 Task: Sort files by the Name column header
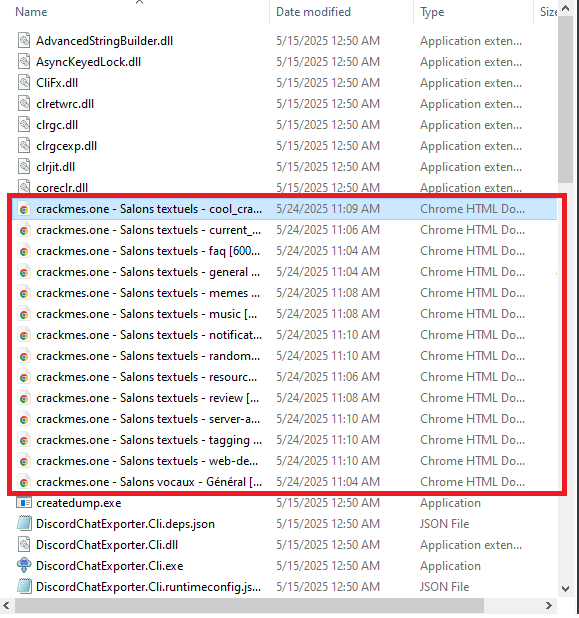(31, 12)
